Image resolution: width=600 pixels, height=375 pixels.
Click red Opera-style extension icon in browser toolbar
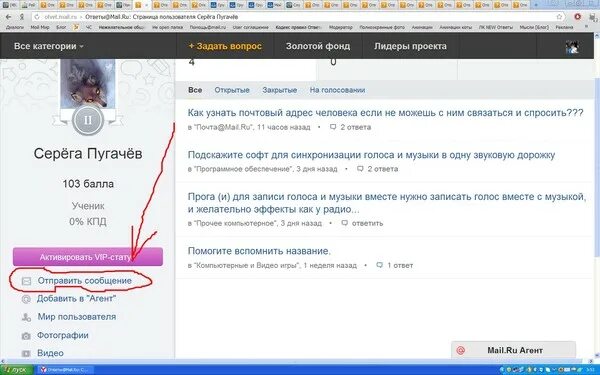coord(577,17)
